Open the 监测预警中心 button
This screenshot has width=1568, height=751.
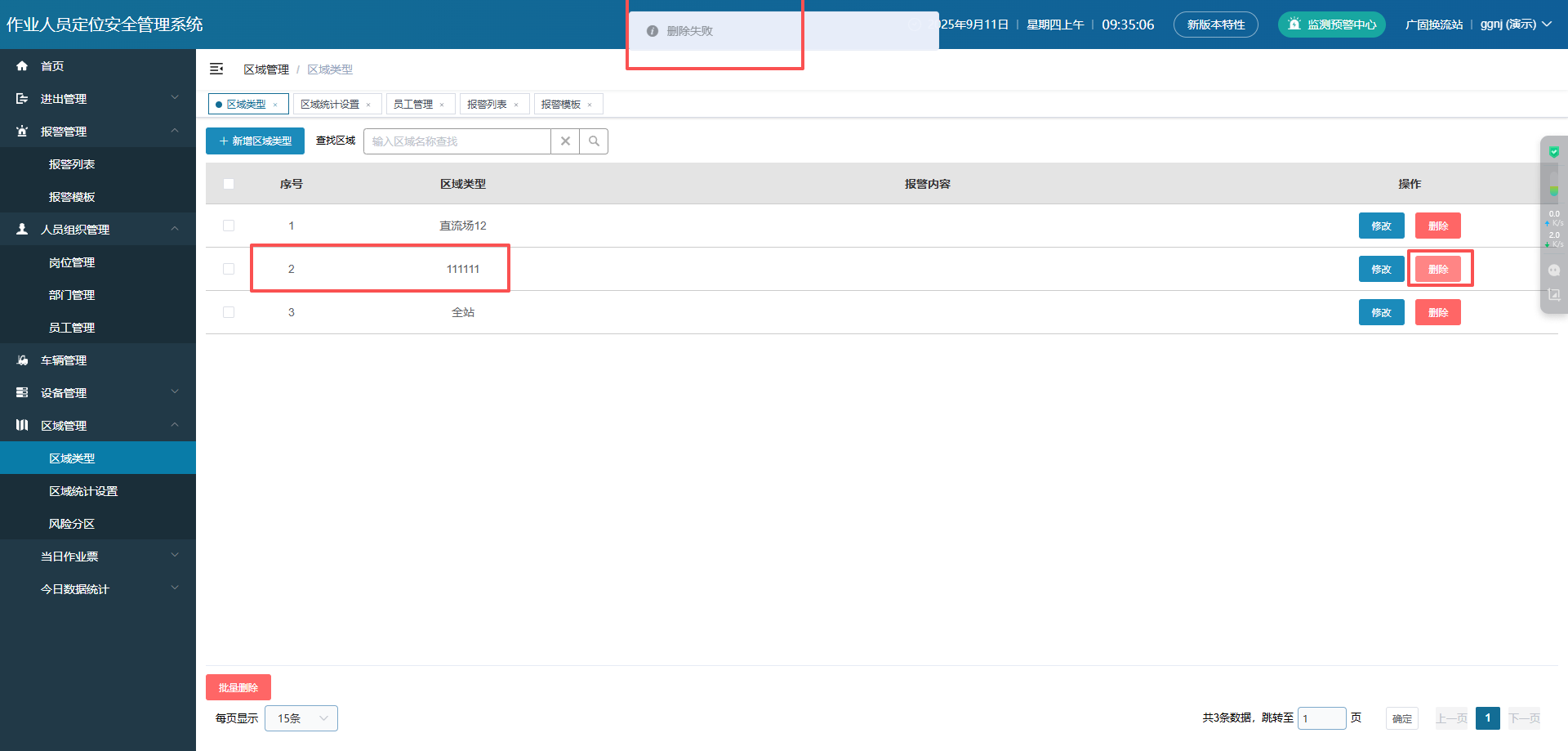coord(1332,25)
